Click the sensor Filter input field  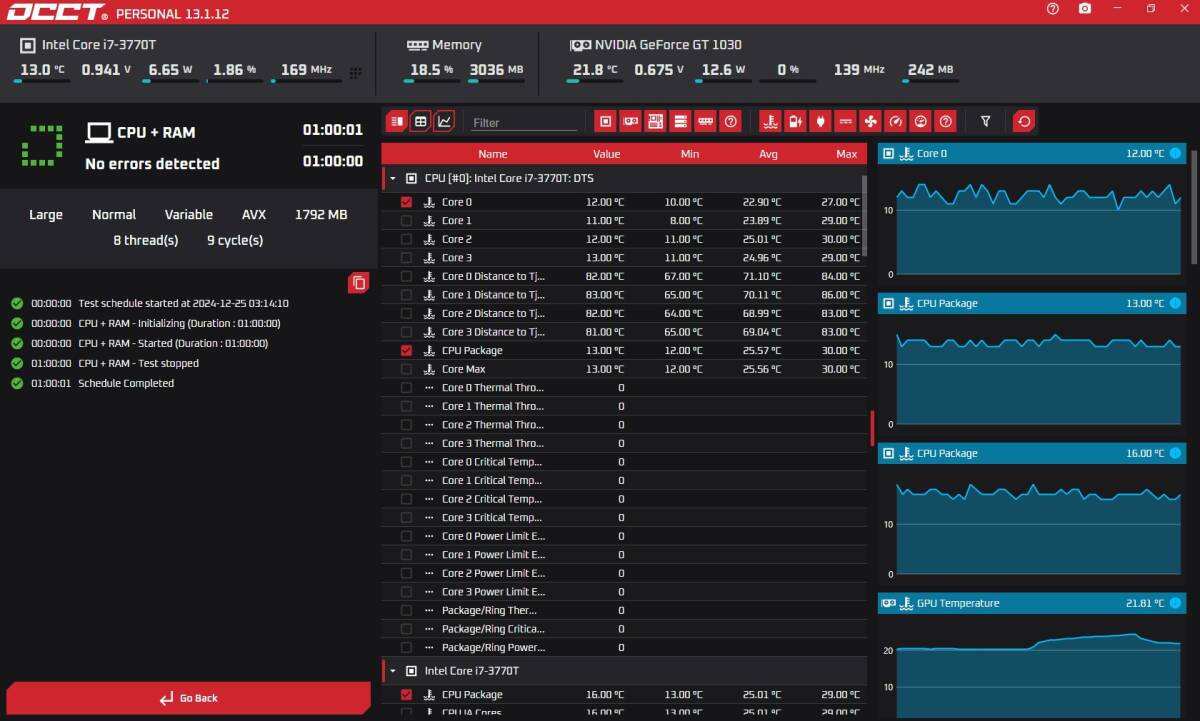tap(524, 123)
